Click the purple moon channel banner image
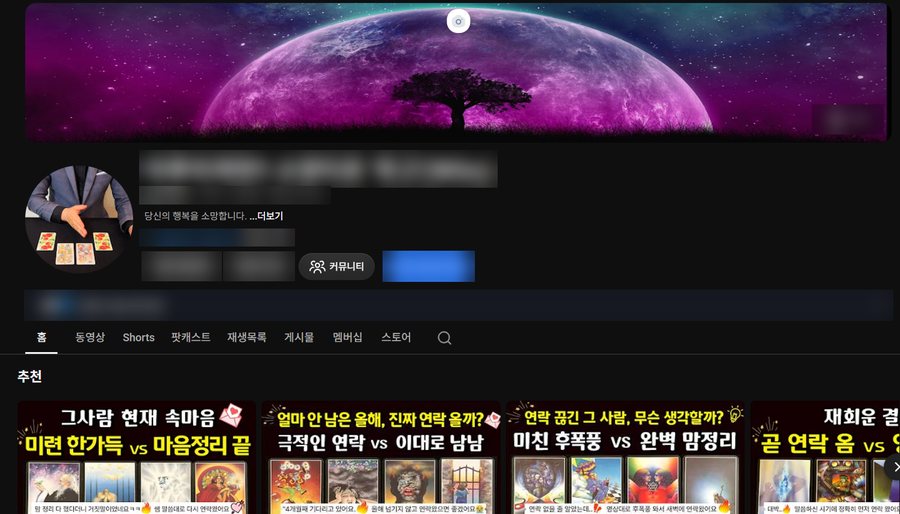The height and width of the screenshot is (514, 900). pyautogui.click(x=456, y=72)
